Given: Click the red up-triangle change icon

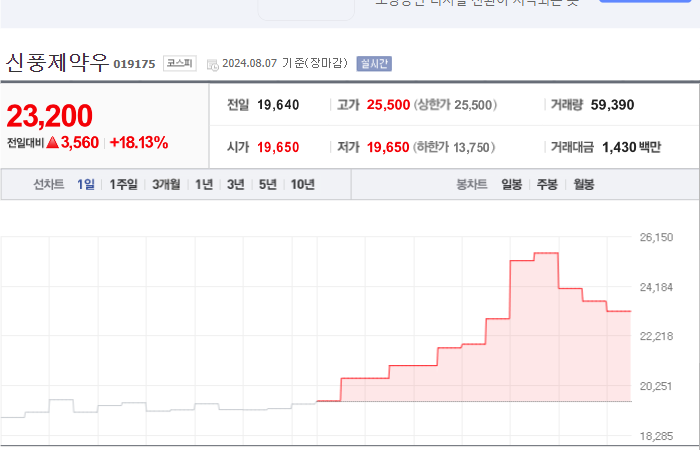Looking at the screenshot, I should [52, 142].
